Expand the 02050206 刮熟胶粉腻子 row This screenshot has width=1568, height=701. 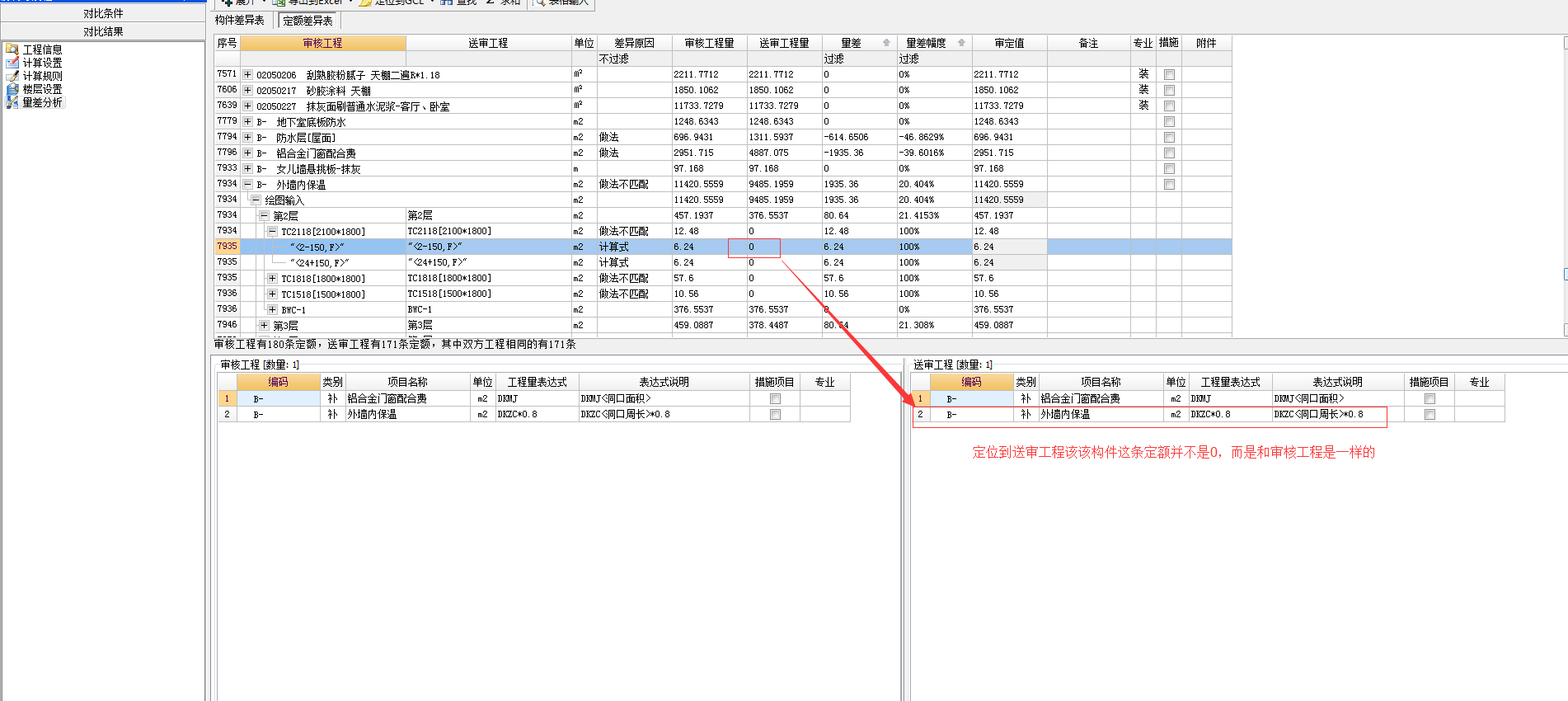pos(247,74)
